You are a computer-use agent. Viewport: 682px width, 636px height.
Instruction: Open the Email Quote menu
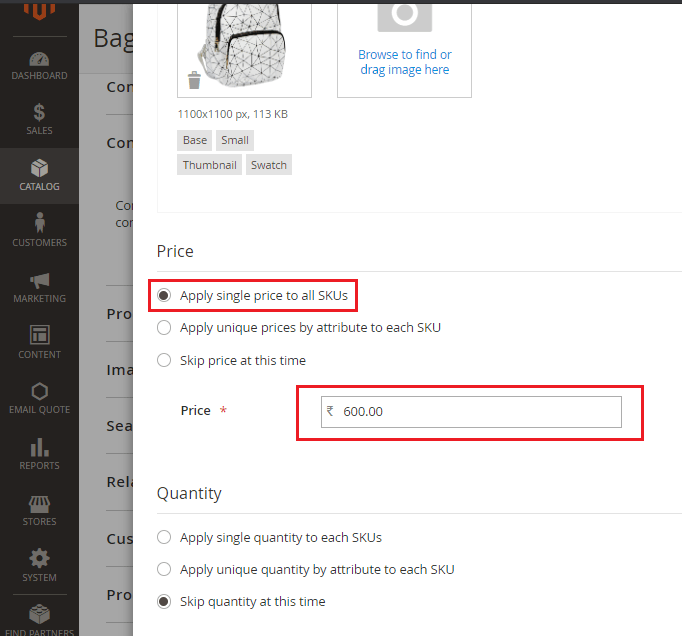point(39,399)
